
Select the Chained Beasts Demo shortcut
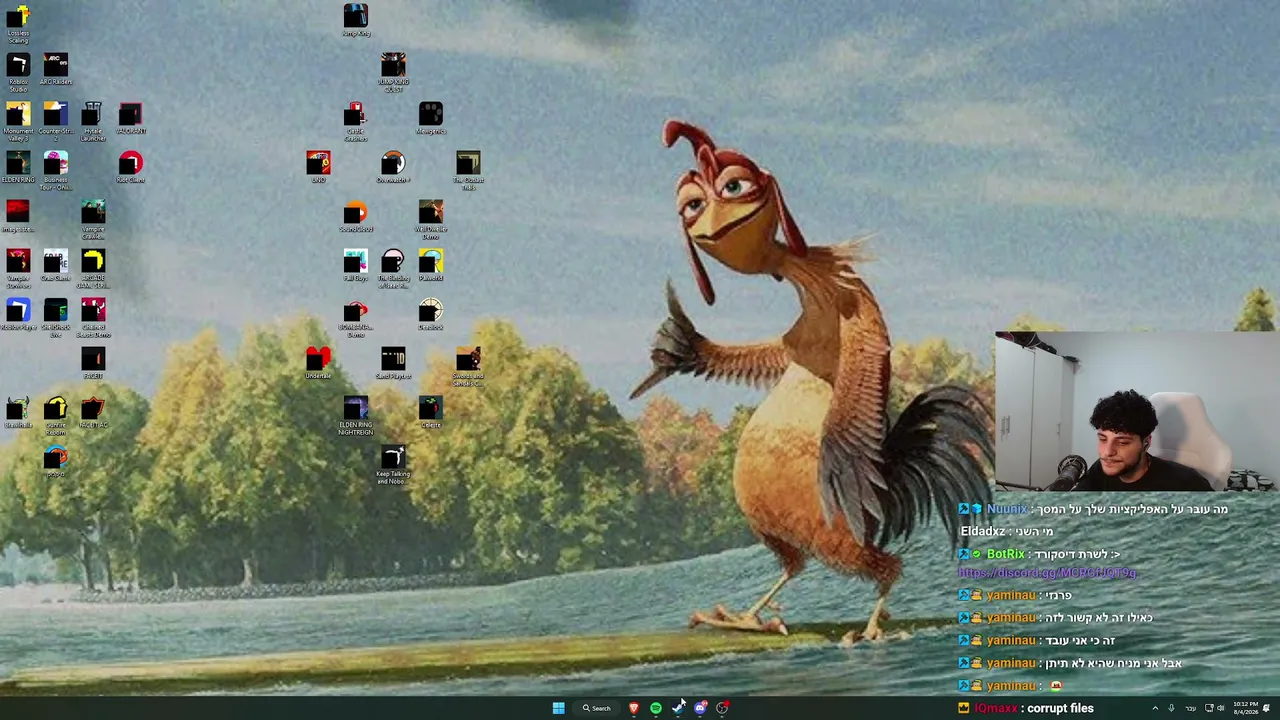(92, 318)
